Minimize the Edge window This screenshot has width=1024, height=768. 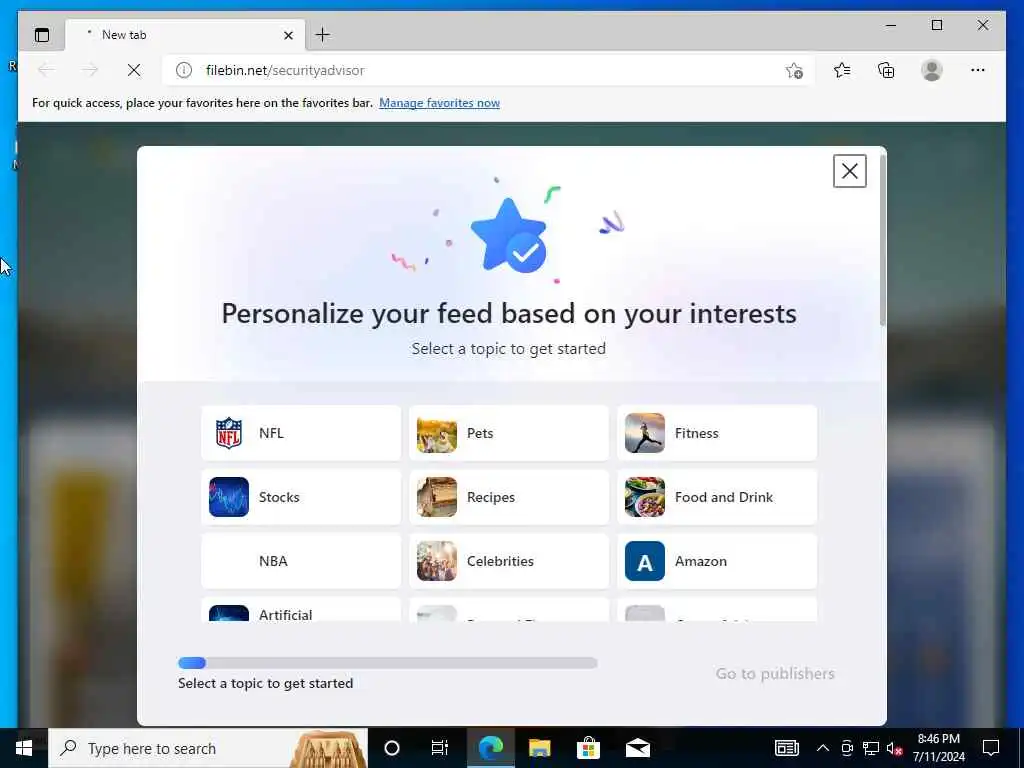point(891,25)
